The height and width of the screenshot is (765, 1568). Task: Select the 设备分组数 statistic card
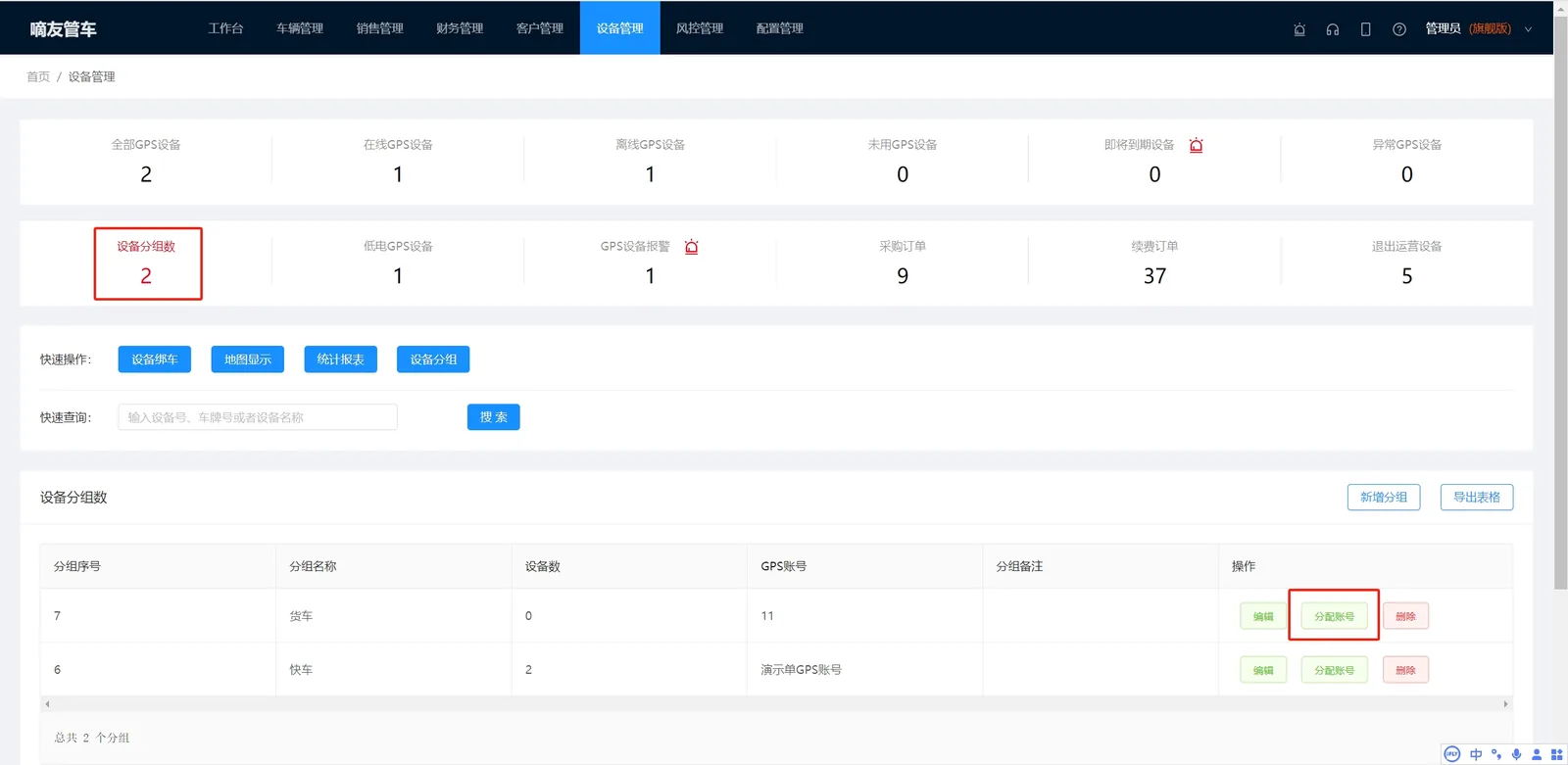(x=147, y=263)
